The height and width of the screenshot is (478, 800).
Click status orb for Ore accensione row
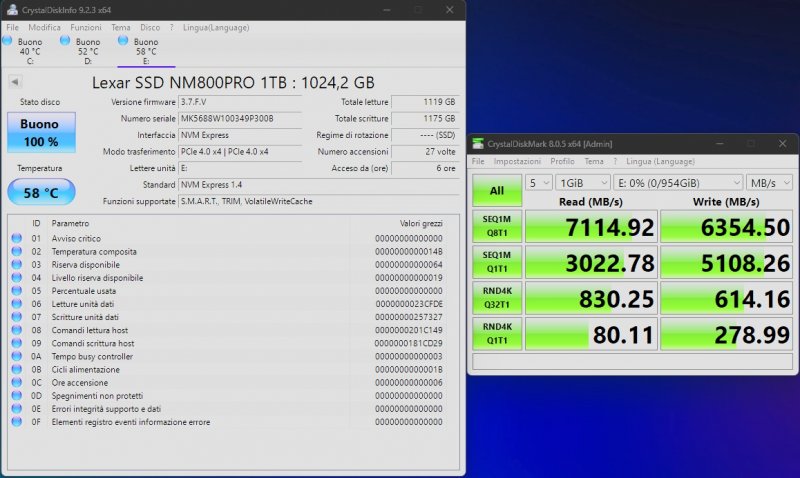[16, 382]
